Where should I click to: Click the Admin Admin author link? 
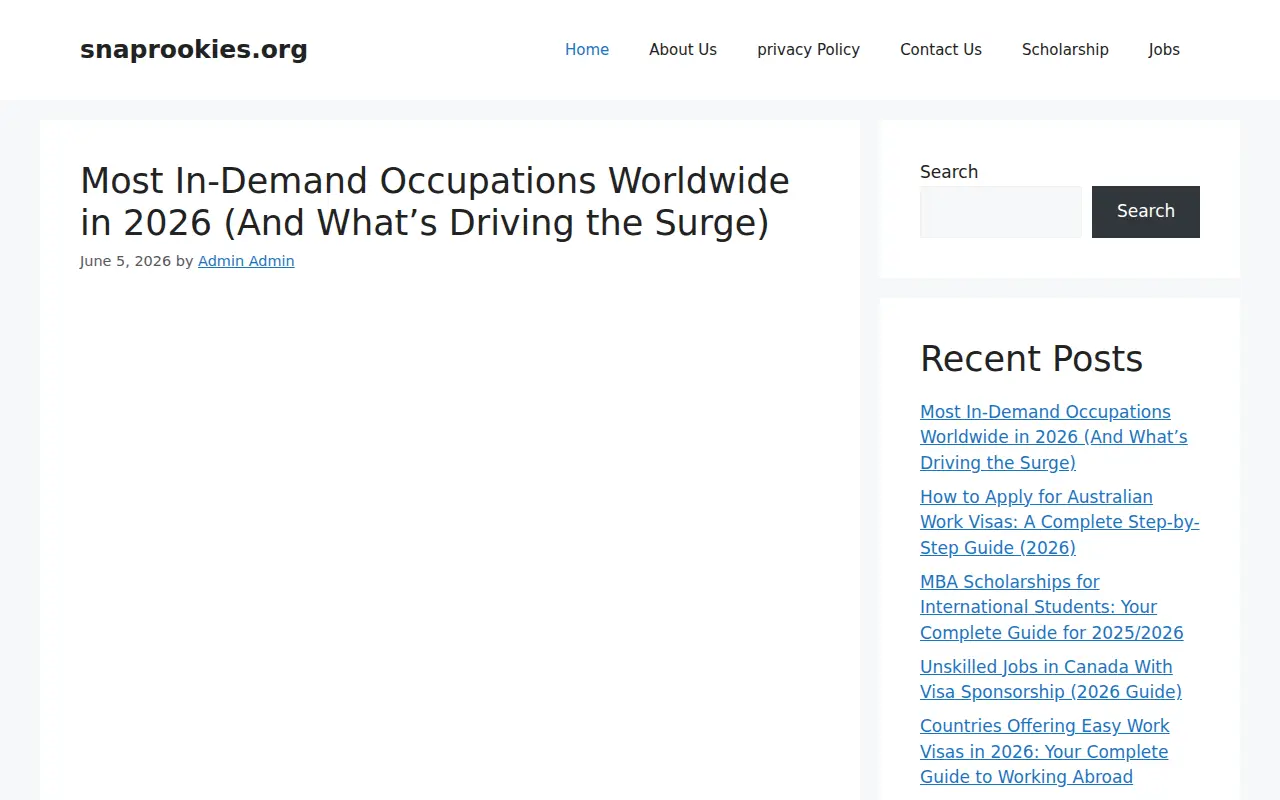click(246, 261)
